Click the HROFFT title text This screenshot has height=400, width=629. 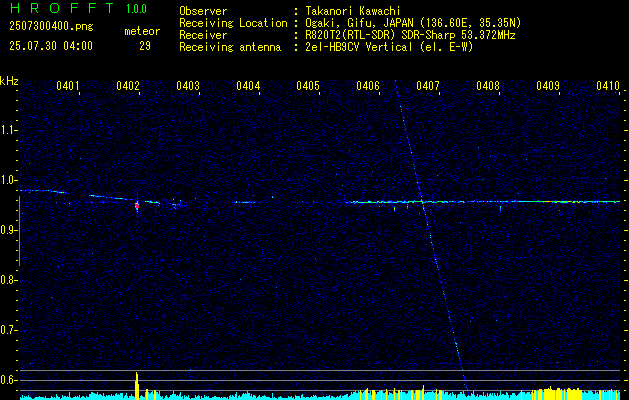pos(62,8)
